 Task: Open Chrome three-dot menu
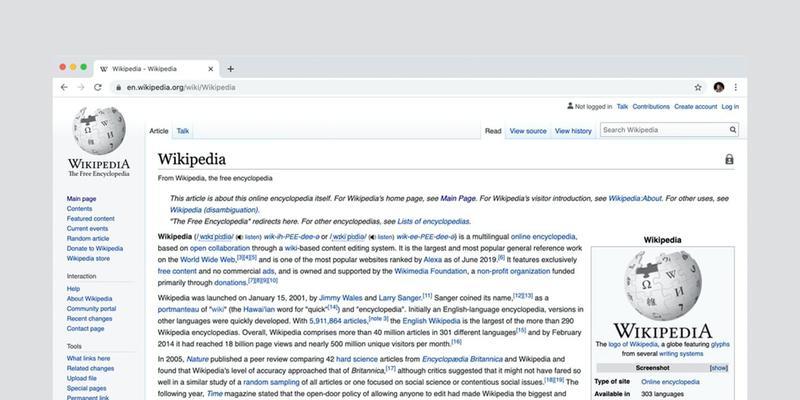(x=736, y=87)
